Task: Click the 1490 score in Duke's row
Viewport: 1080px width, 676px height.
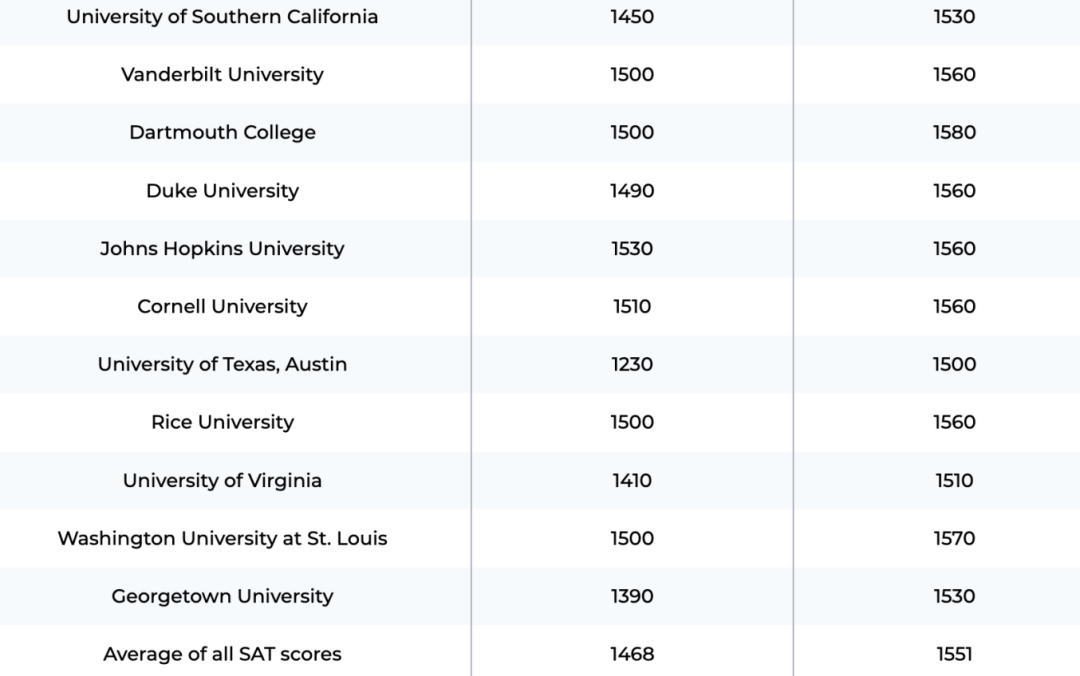Action: pyautogui.click(x=632, y=191)
